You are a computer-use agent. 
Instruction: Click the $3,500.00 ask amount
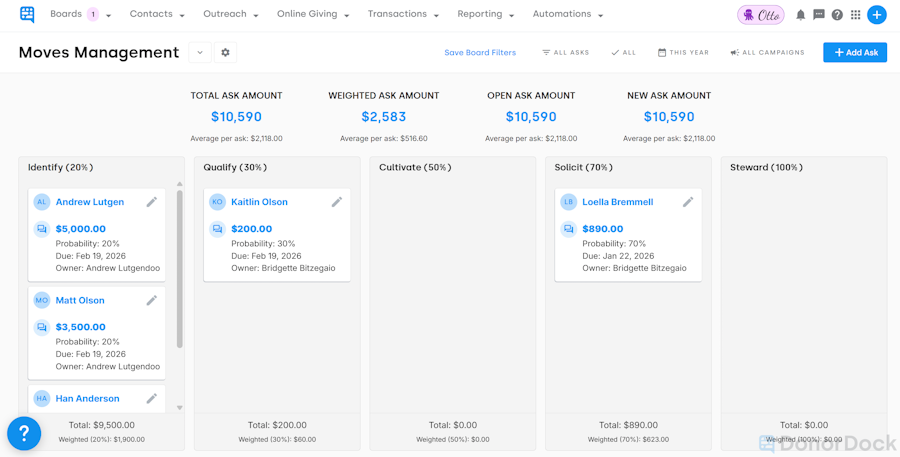click(x=80, y=327)
